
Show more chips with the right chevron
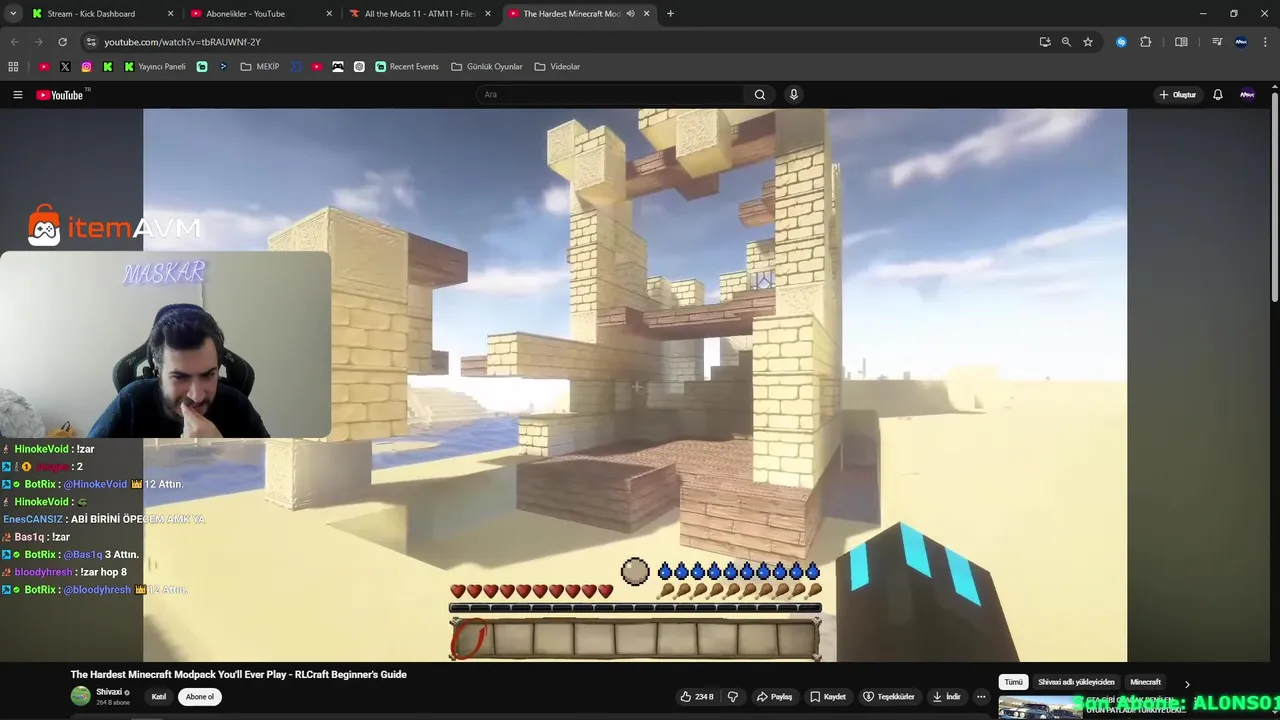[x=1187, y=684]
